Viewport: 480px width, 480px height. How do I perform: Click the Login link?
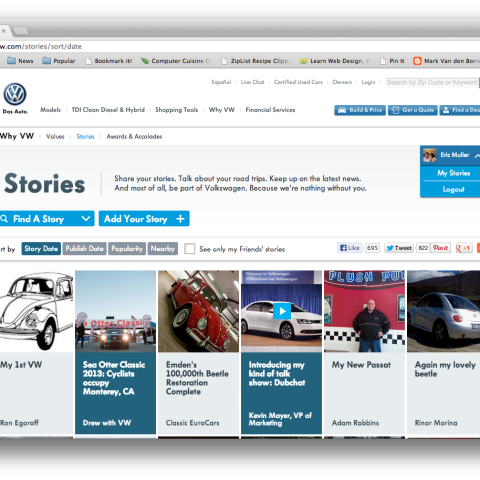coord(368,82)
